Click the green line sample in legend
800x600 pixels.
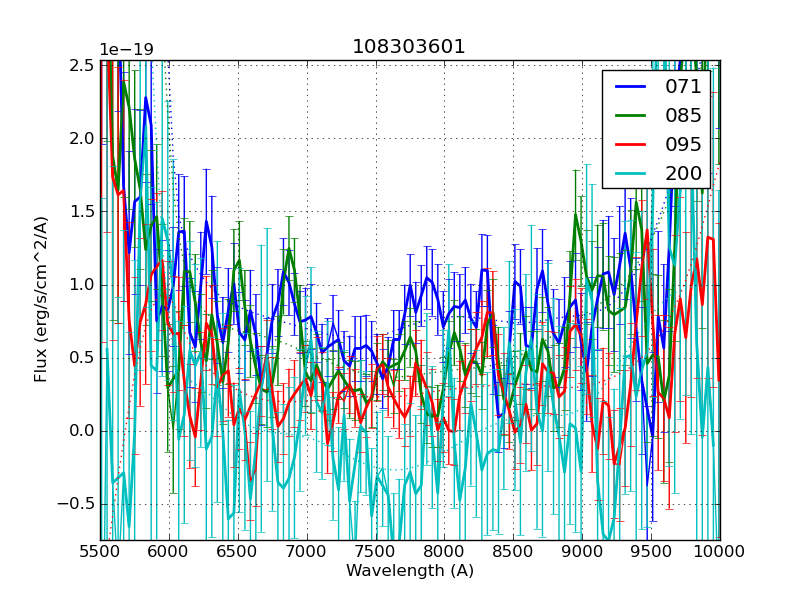630,115
